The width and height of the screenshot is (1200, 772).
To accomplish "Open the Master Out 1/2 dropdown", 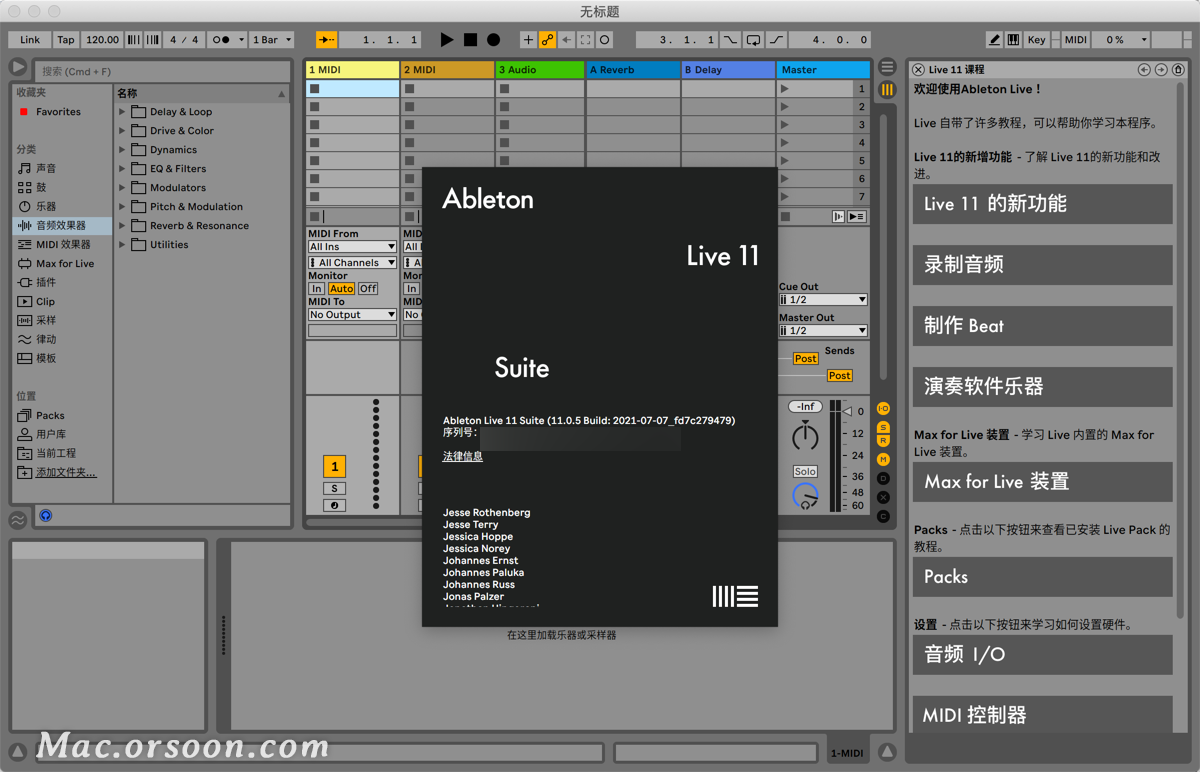I will (823, 331).
